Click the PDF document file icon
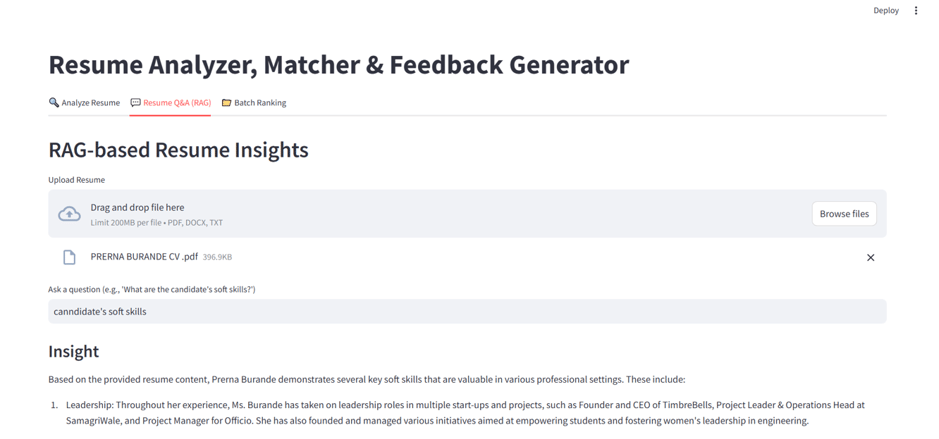Screen dimensions: 939x439 pos(69,258)
